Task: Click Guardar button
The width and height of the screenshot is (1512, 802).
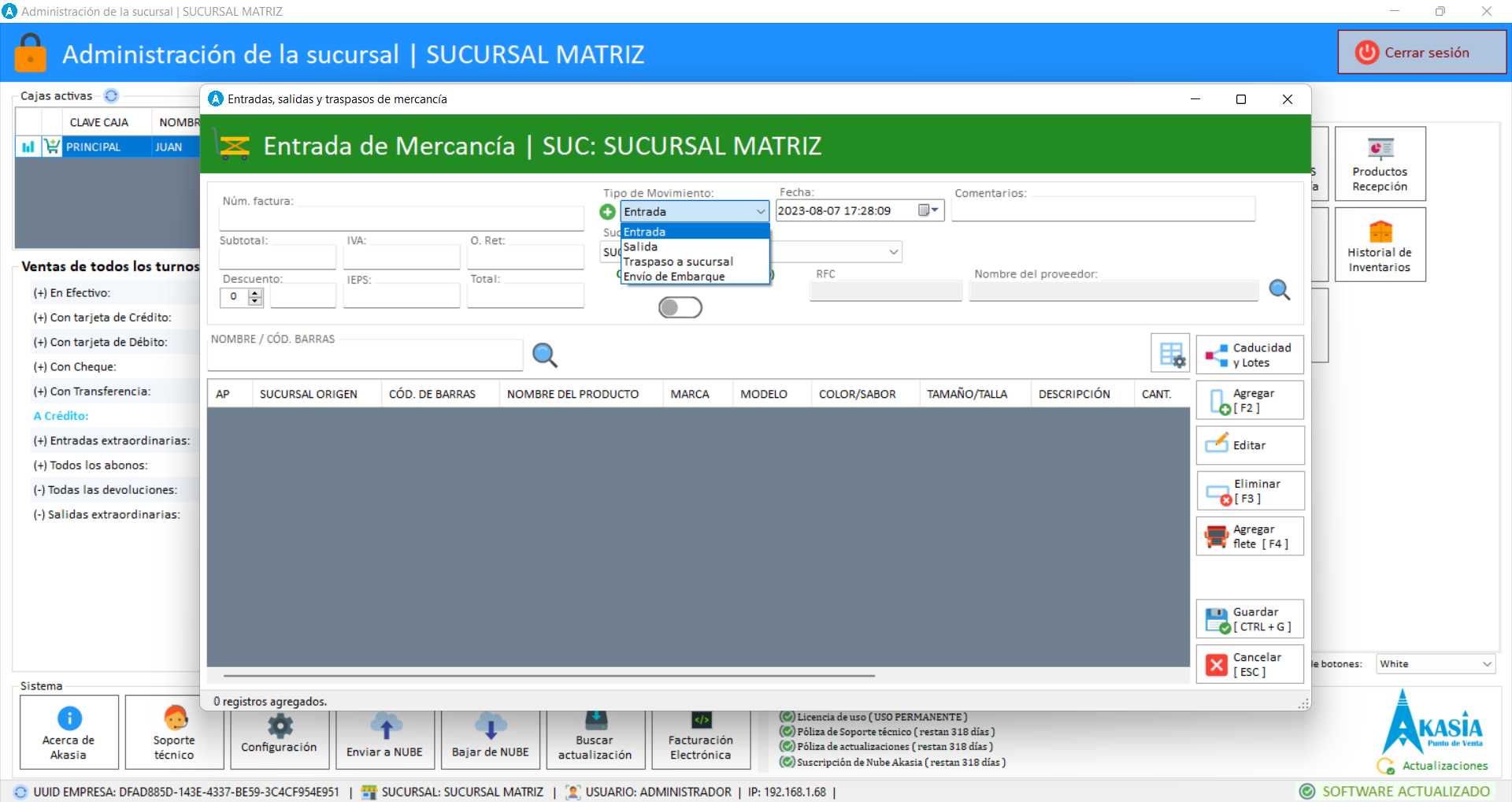Action: coord(1249,619)
